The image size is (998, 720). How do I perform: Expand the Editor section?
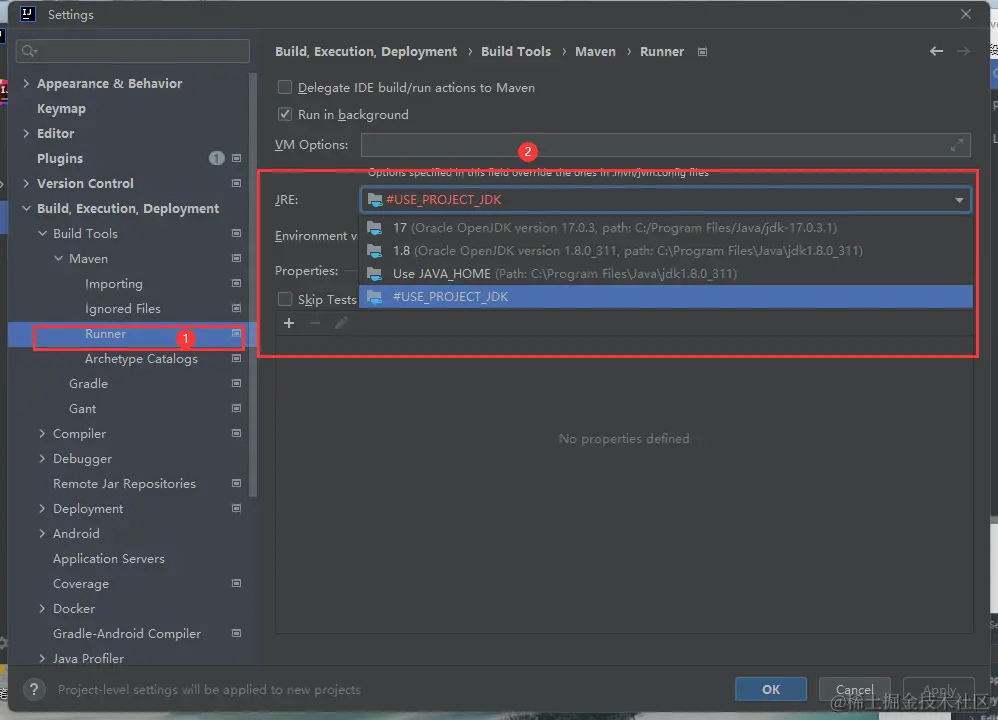click(26, 133)
